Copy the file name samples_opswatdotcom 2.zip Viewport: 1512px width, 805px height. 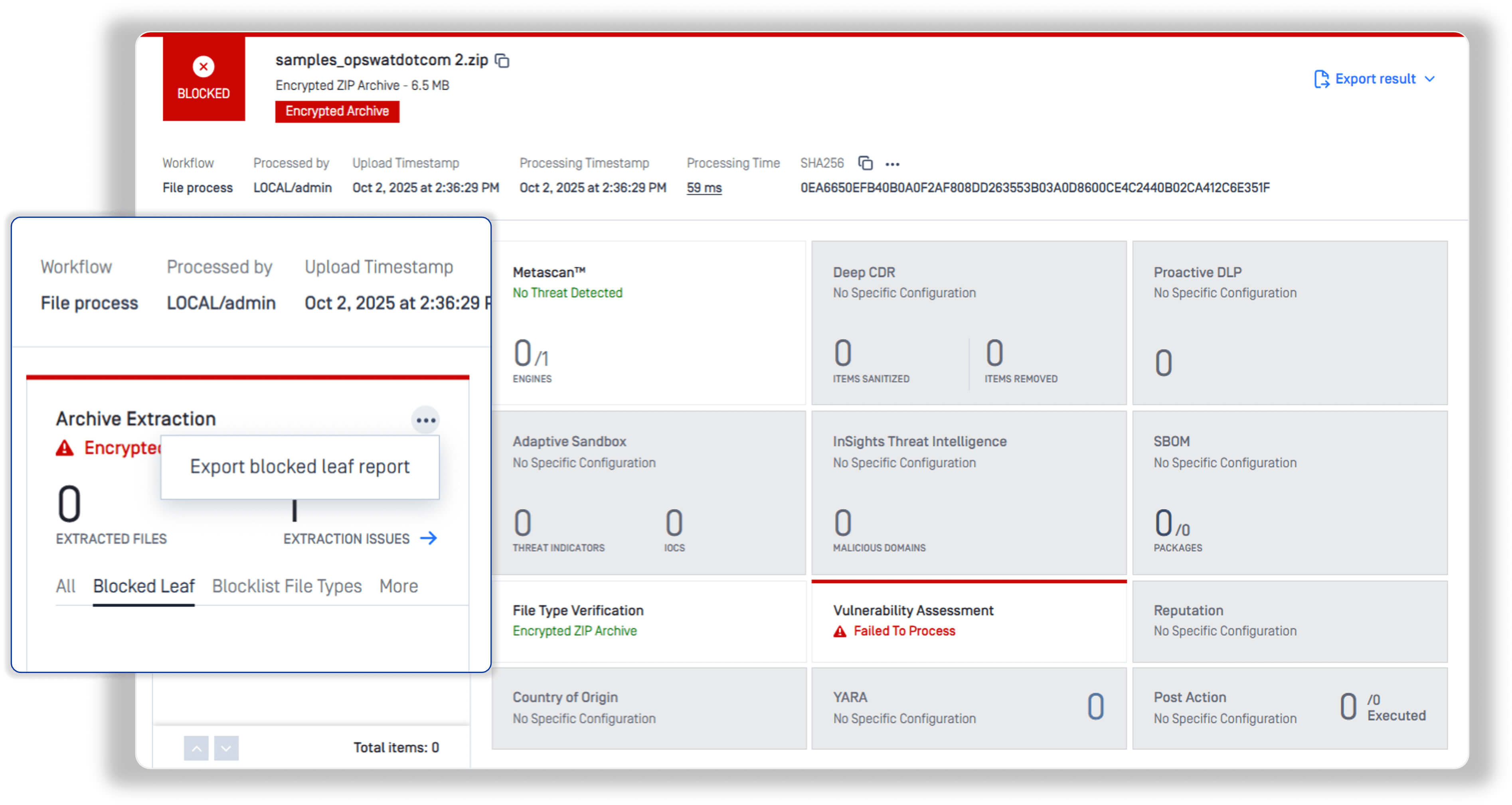click(x=502, y=61)
